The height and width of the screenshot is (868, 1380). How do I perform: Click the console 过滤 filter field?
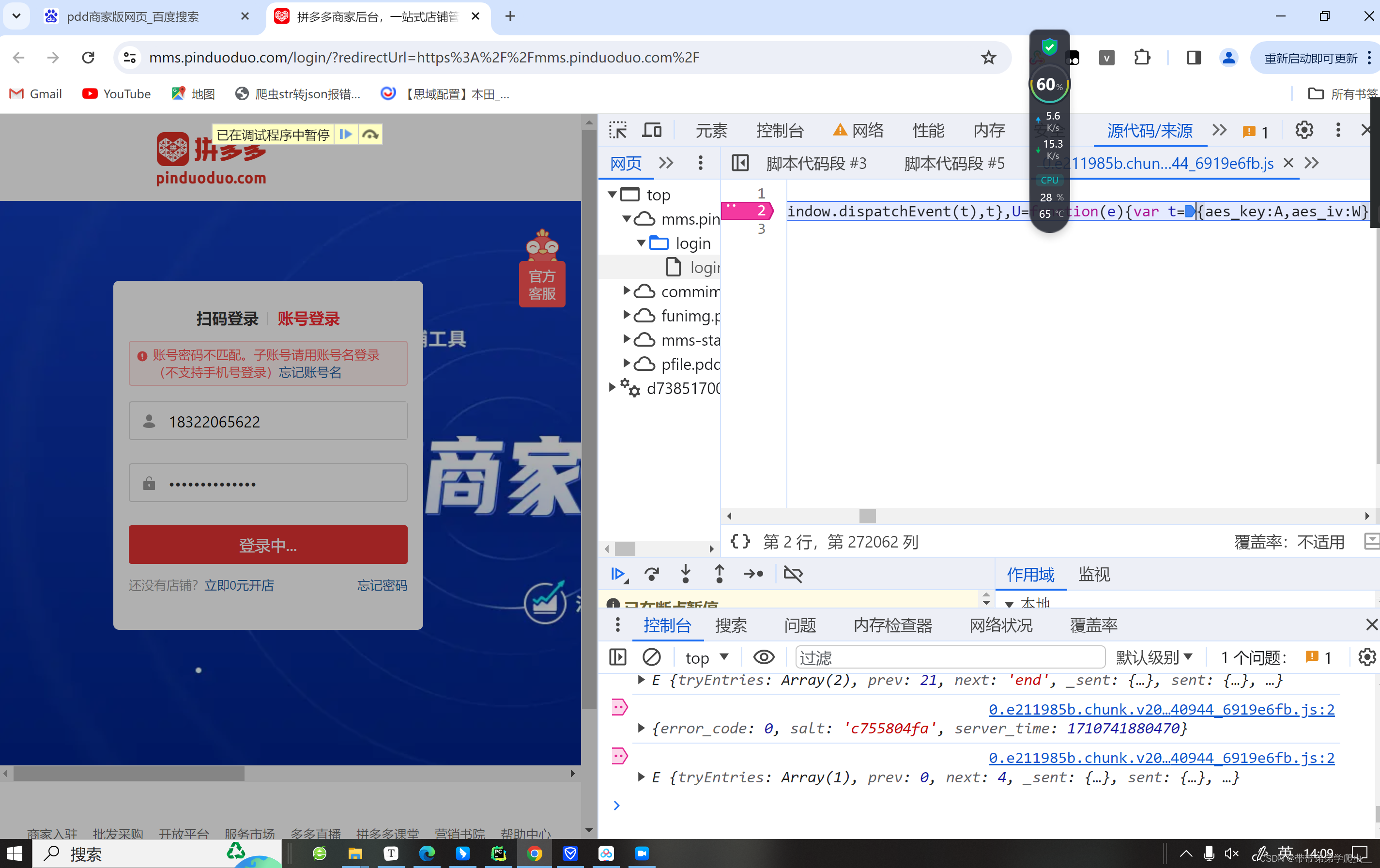[950, 658]
